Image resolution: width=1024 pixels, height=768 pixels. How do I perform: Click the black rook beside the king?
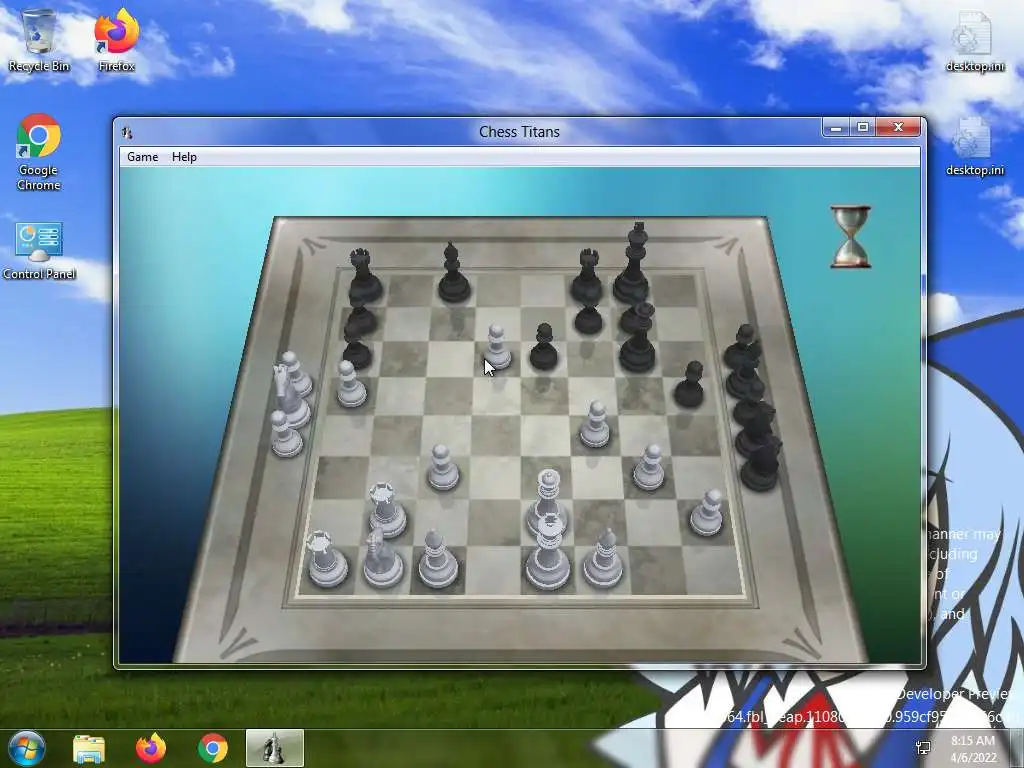click(587, 276)
